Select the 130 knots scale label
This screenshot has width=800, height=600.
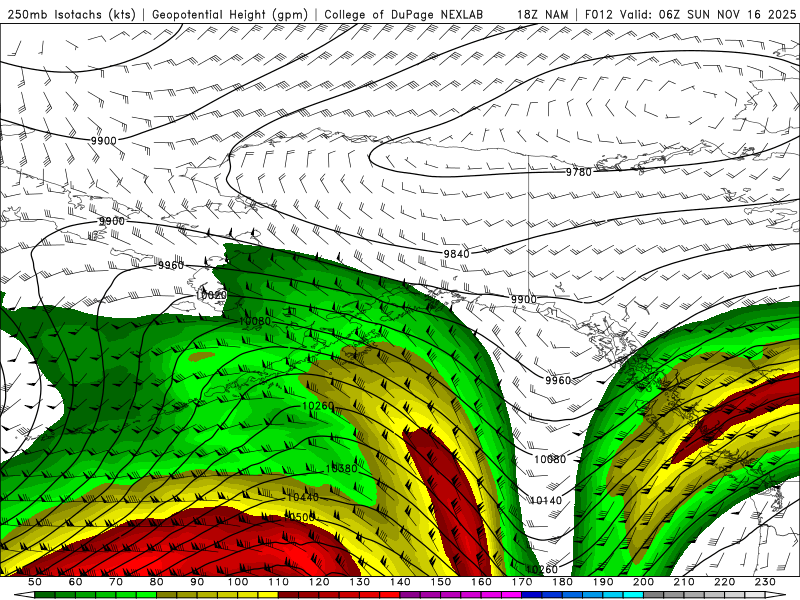tap(360, 582)
